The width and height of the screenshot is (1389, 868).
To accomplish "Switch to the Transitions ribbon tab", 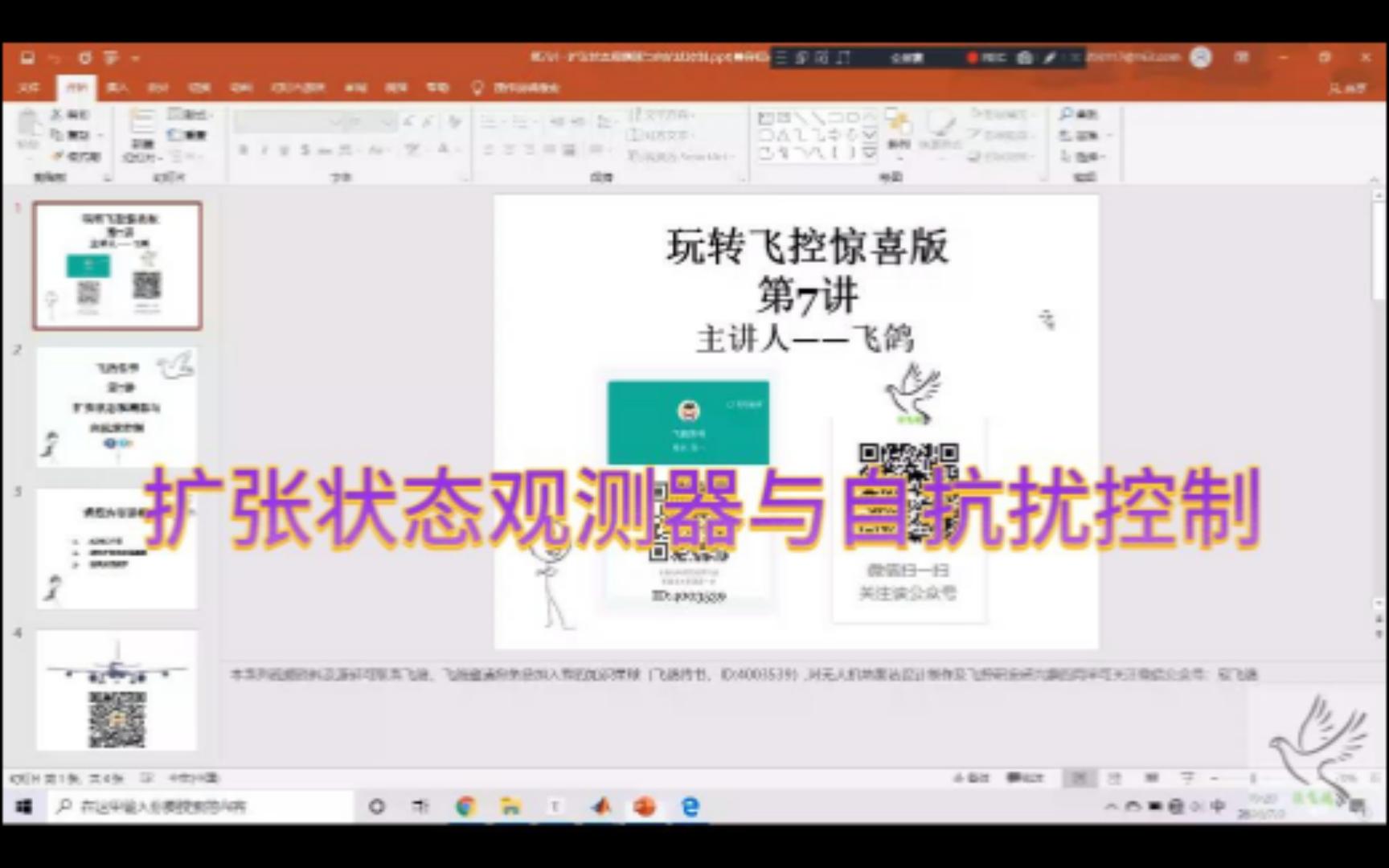I will 199,87.
